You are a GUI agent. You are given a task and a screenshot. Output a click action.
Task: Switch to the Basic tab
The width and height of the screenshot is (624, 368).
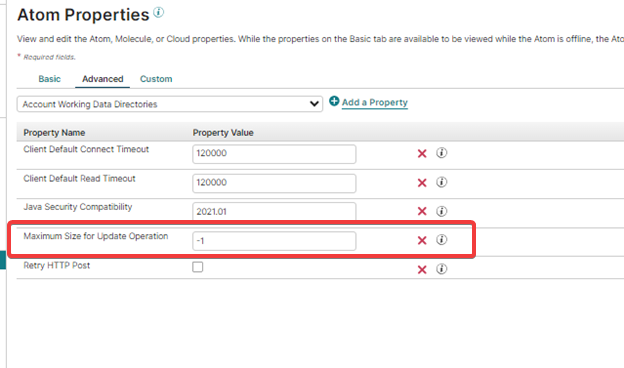(x=49, y=79)
